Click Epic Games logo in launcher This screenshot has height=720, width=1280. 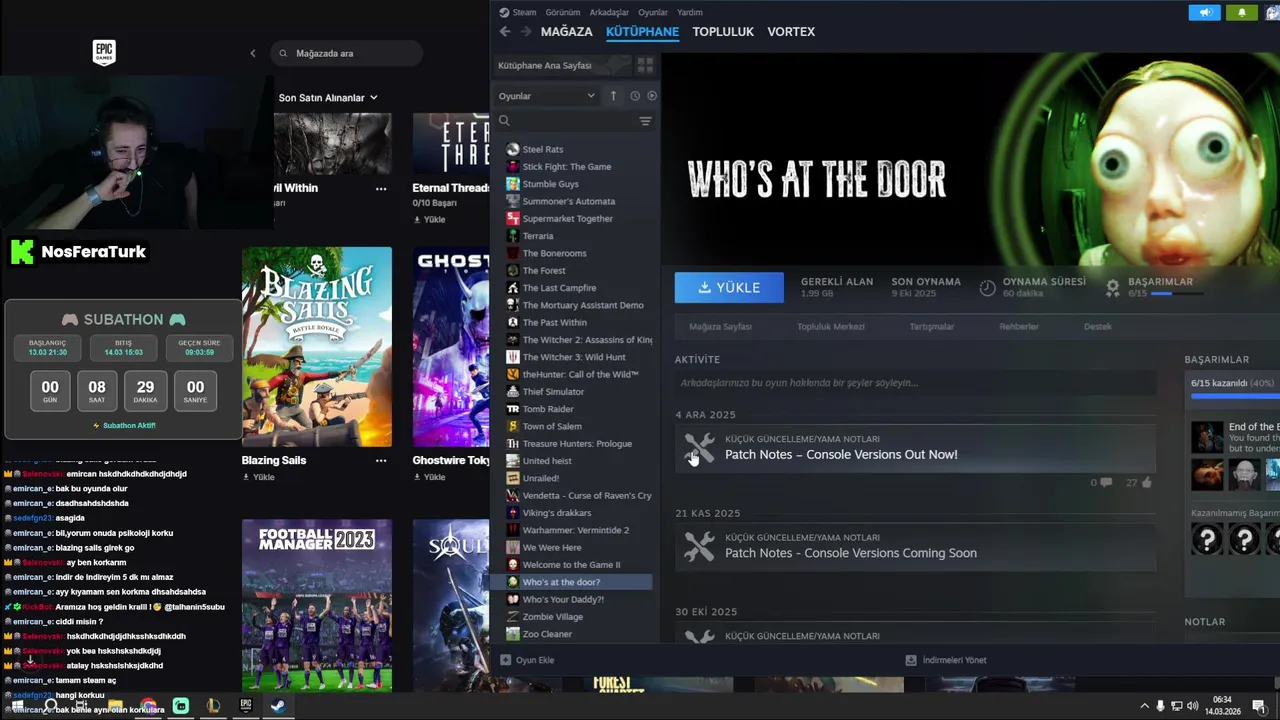tap(104, 53)
